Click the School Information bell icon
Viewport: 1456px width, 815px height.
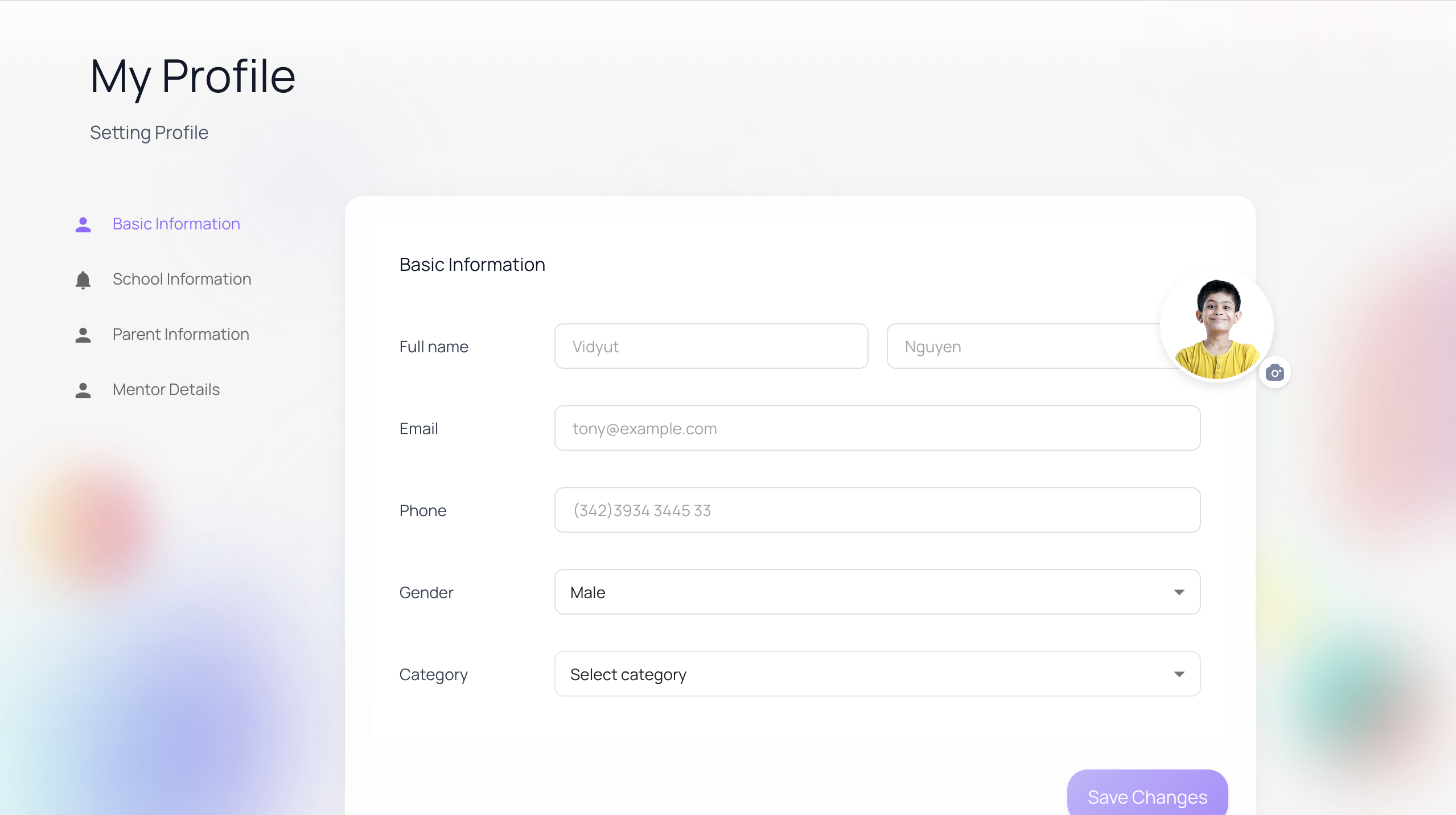[83, 279]
